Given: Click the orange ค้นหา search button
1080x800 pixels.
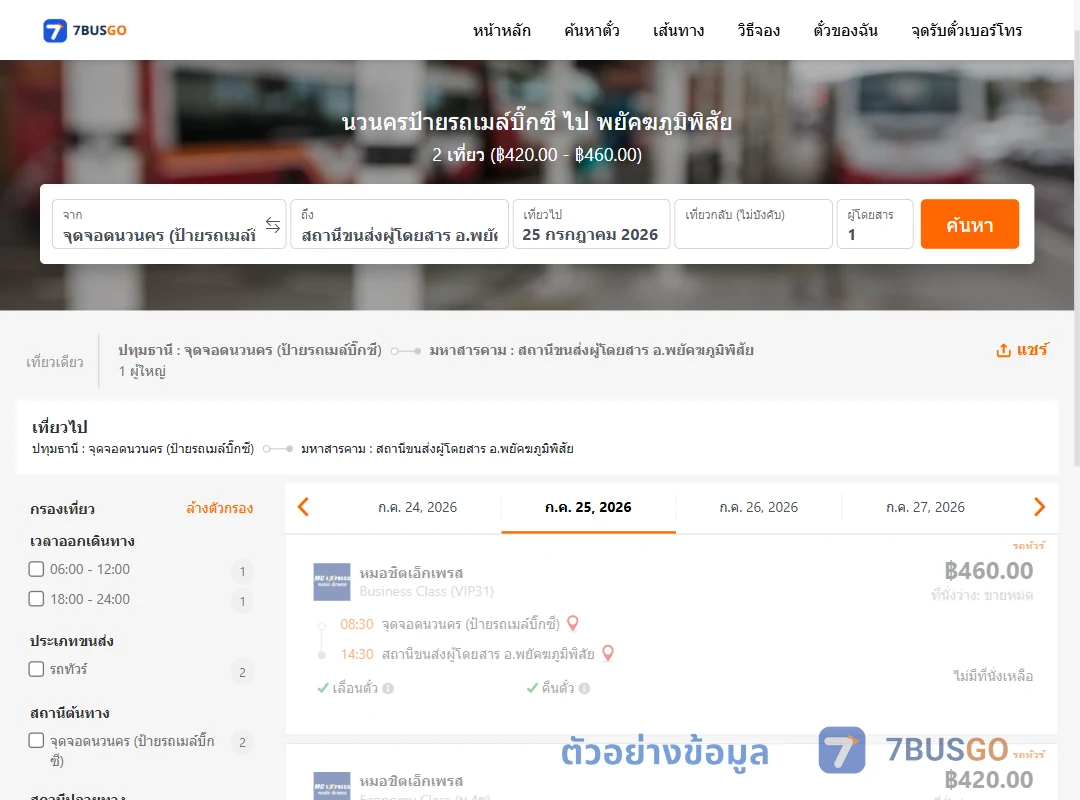Looking at the screenshot, I should click(969, 225).
